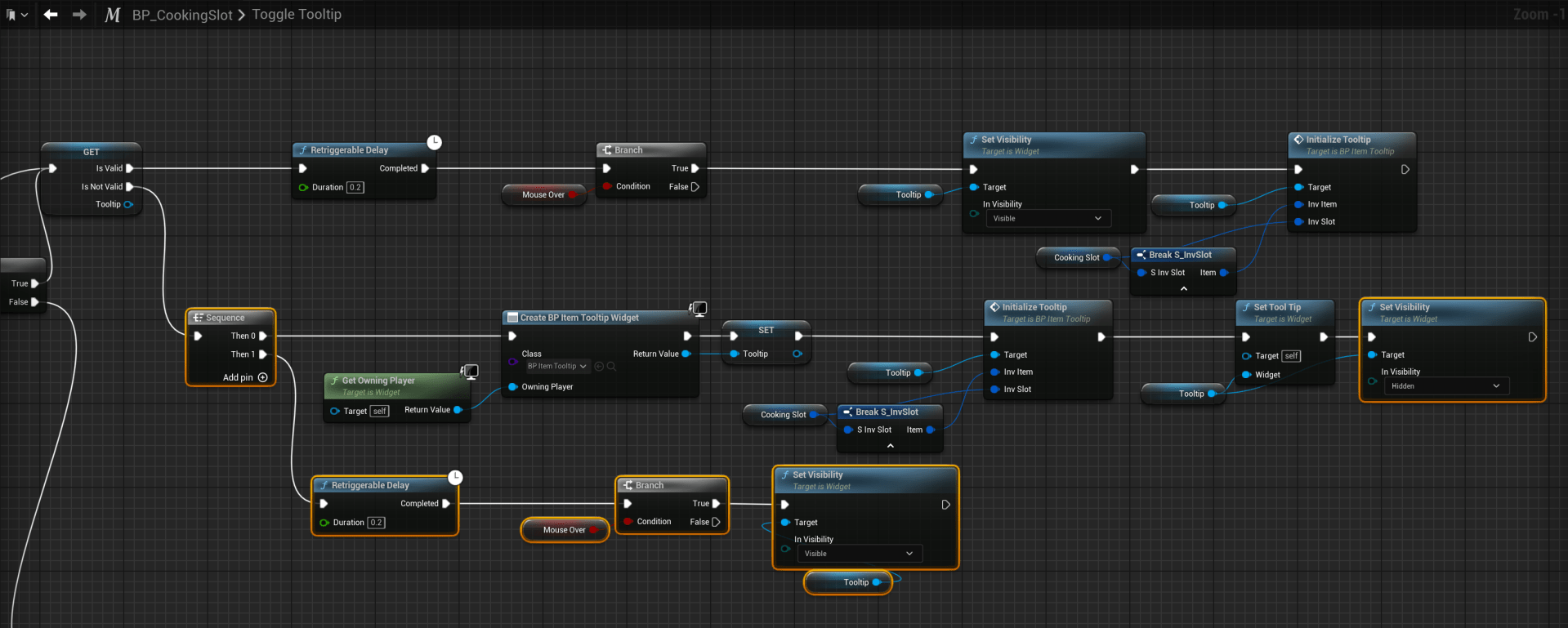This screenshot has height=628, width=1568.
Task: Click the forward navigation arrow
Action: pyautogui.click(x=79, y=15)
